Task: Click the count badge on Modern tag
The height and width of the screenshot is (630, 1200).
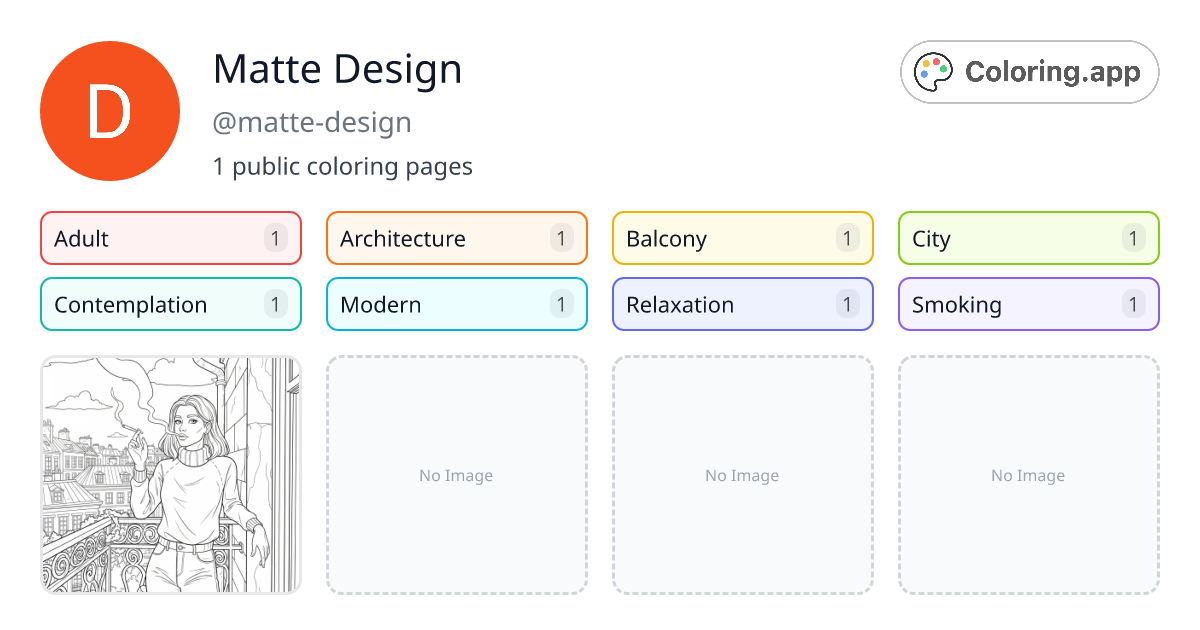Action: tap(562, 304)
